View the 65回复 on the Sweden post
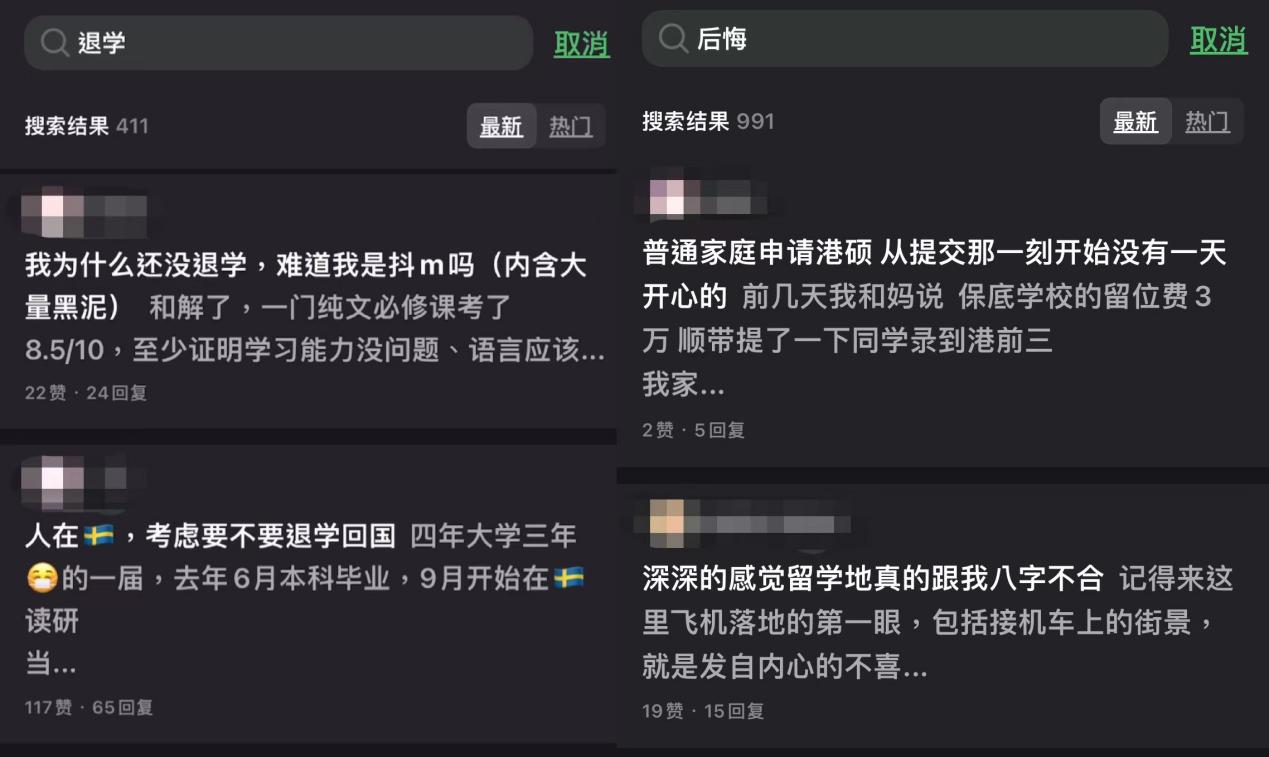This screenshot has height=757, width=1269. [122, 707]
